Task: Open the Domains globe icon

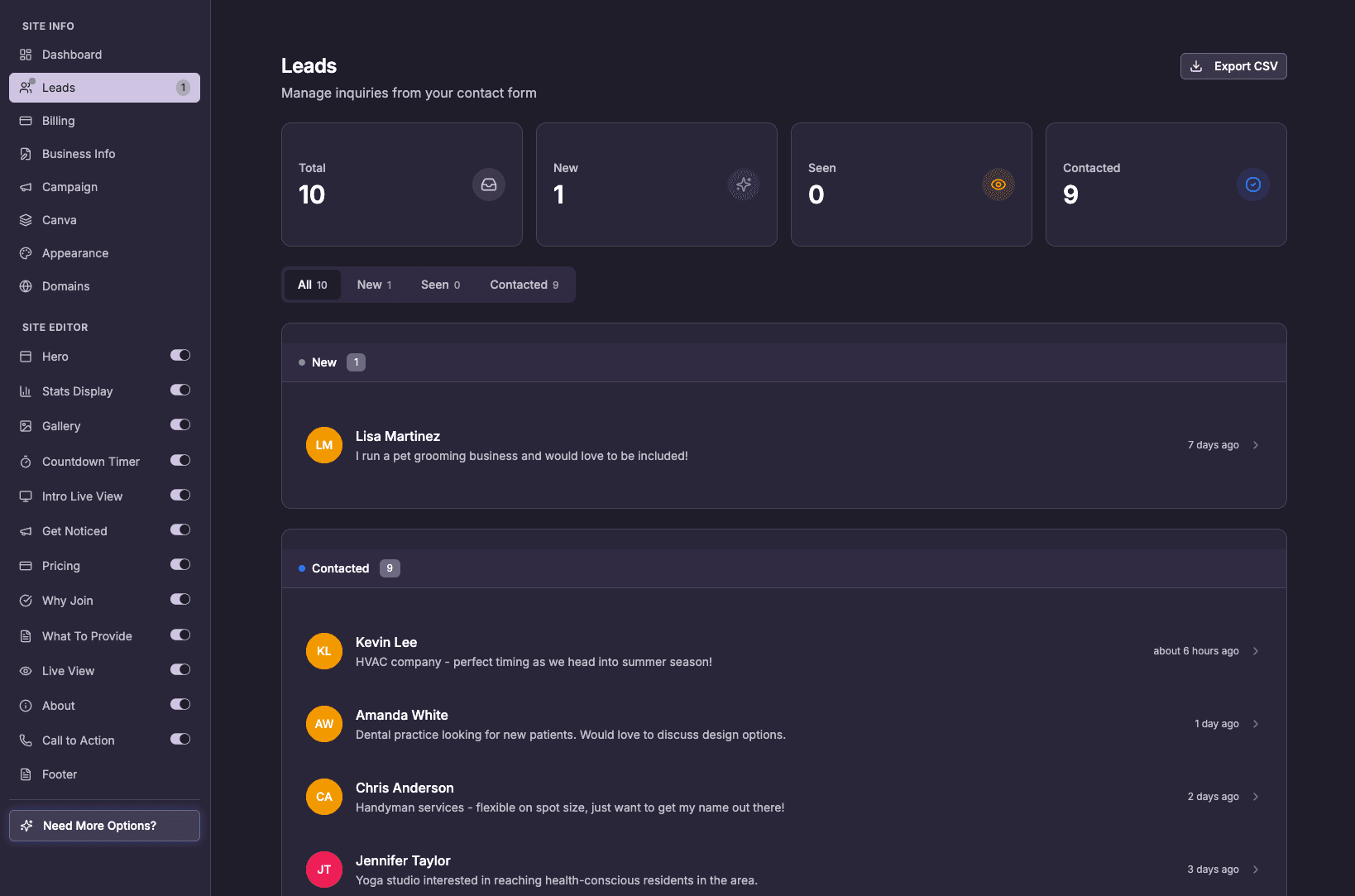Action: 25,285
